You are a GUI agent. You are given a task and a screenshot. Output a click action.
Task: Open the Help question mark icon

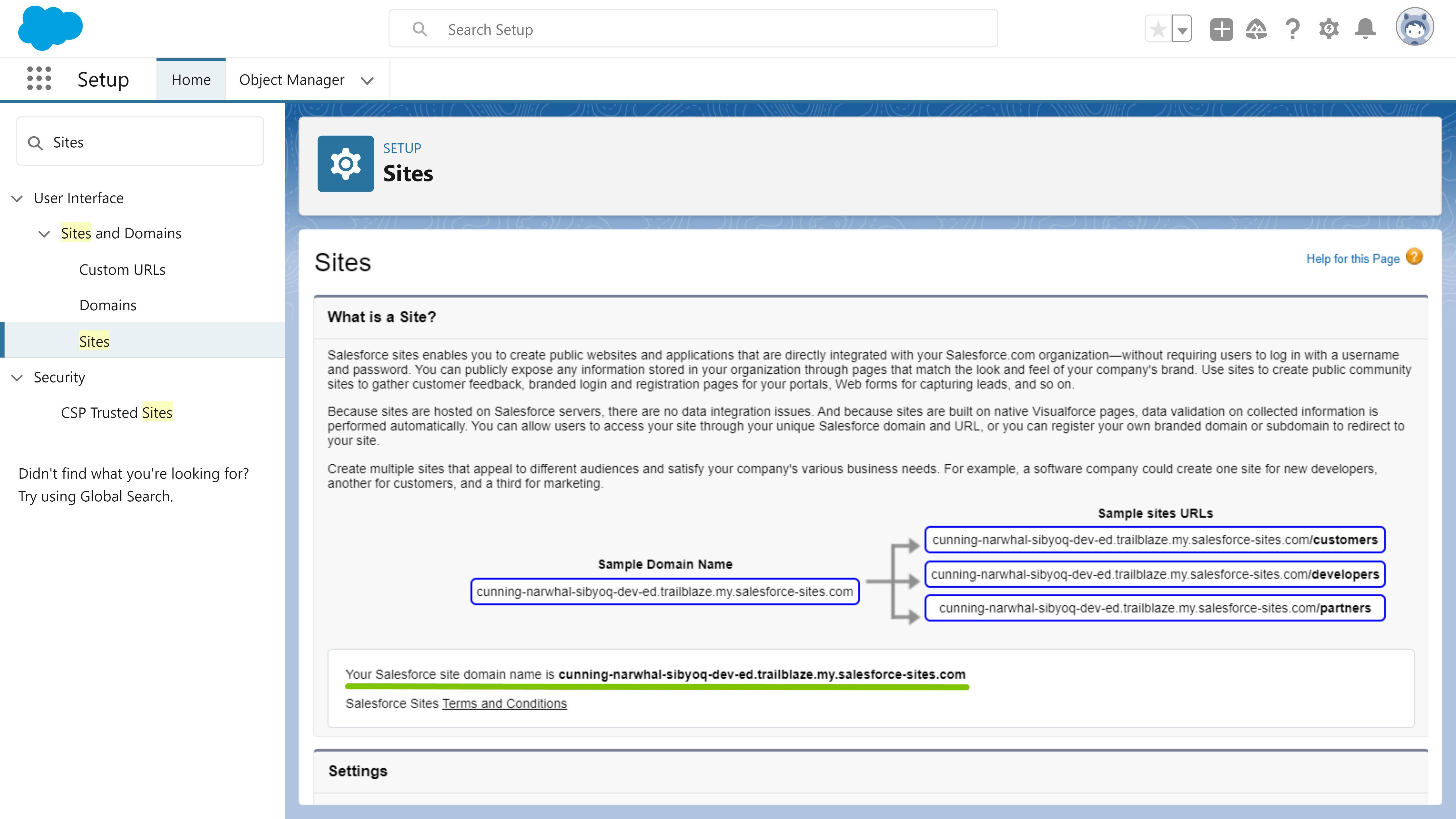coord(1293,29)
